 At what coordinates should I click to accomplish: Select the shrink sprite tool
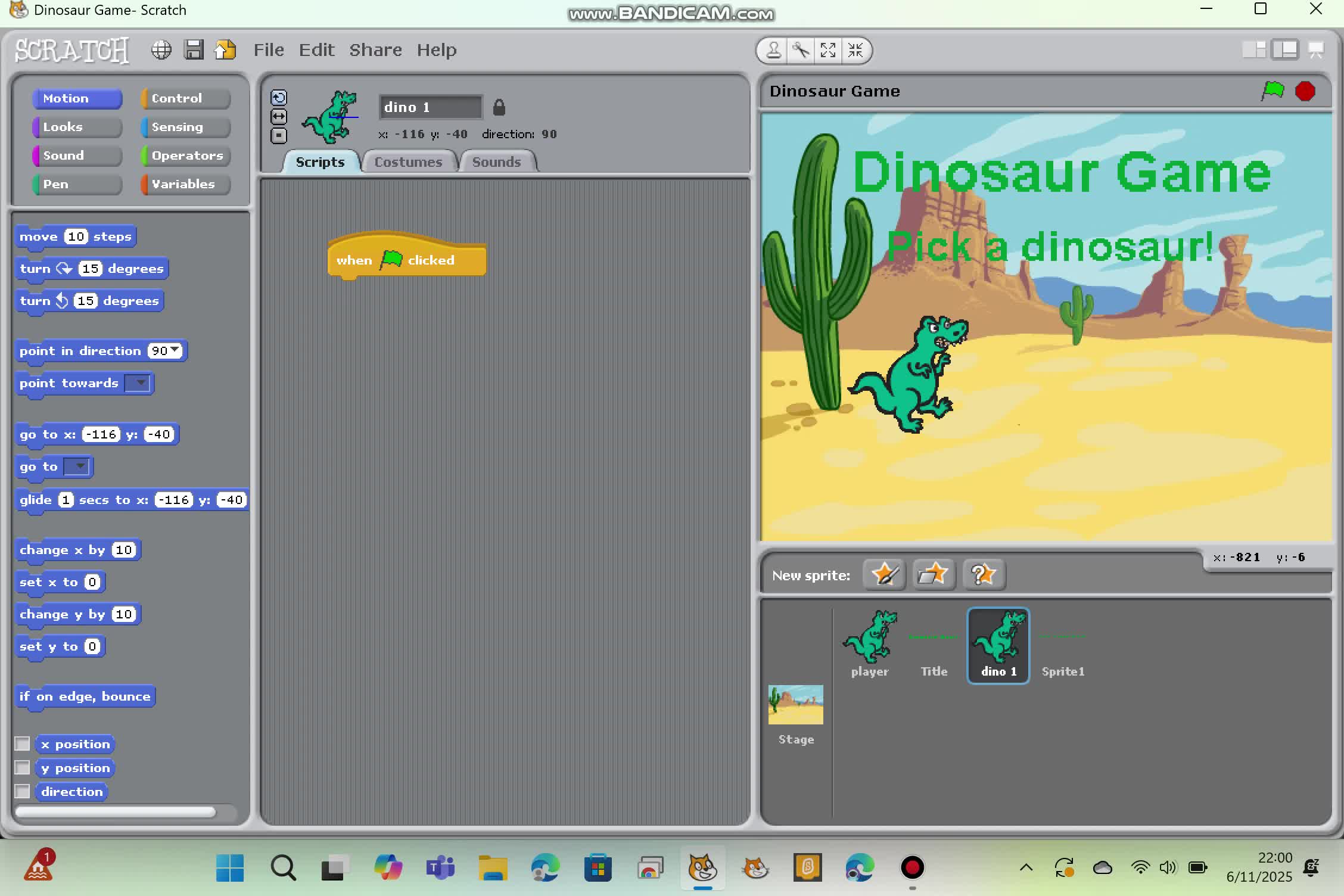[x=855, y=51]
